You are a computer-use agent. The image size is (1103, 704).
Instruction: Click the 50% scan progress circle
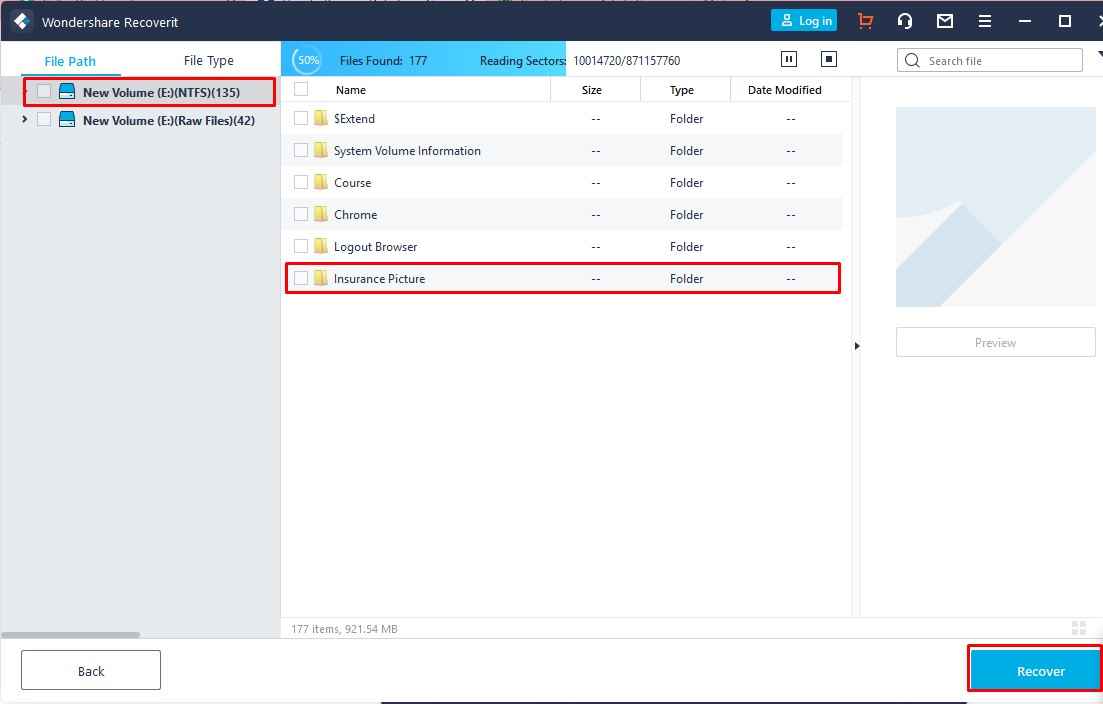tap(307, 60)
